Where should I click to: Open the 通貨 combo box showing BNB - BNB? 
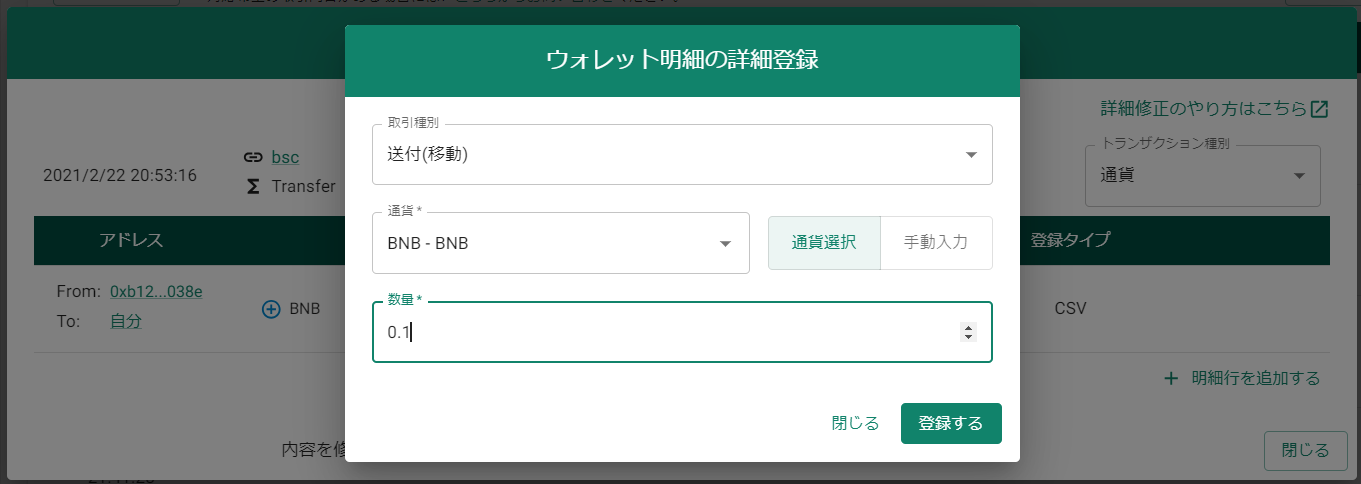coord(561,243)
